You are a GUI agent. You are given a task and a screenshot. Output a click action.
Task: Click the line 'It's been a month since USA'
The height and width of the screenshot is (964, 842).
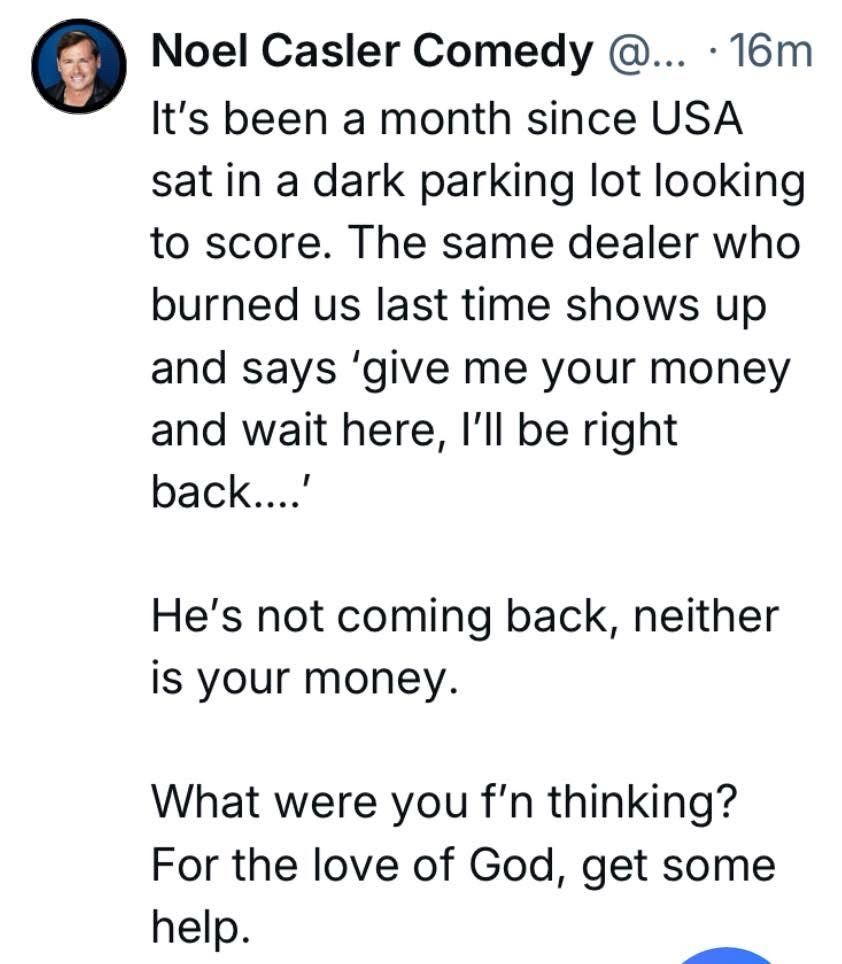pos(447,119)
